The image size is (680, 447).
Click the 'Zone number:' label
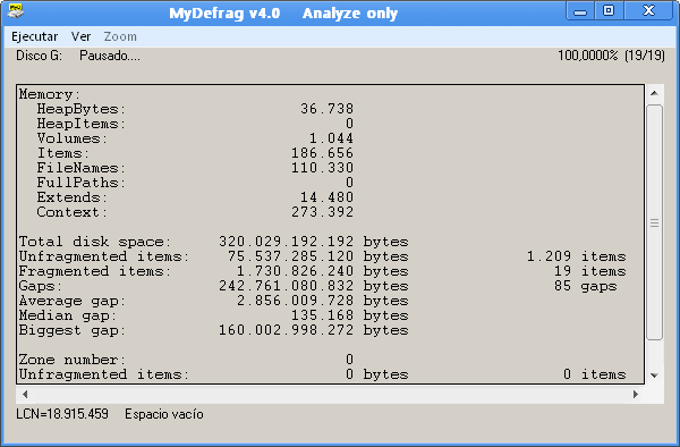tap(72, 360)
